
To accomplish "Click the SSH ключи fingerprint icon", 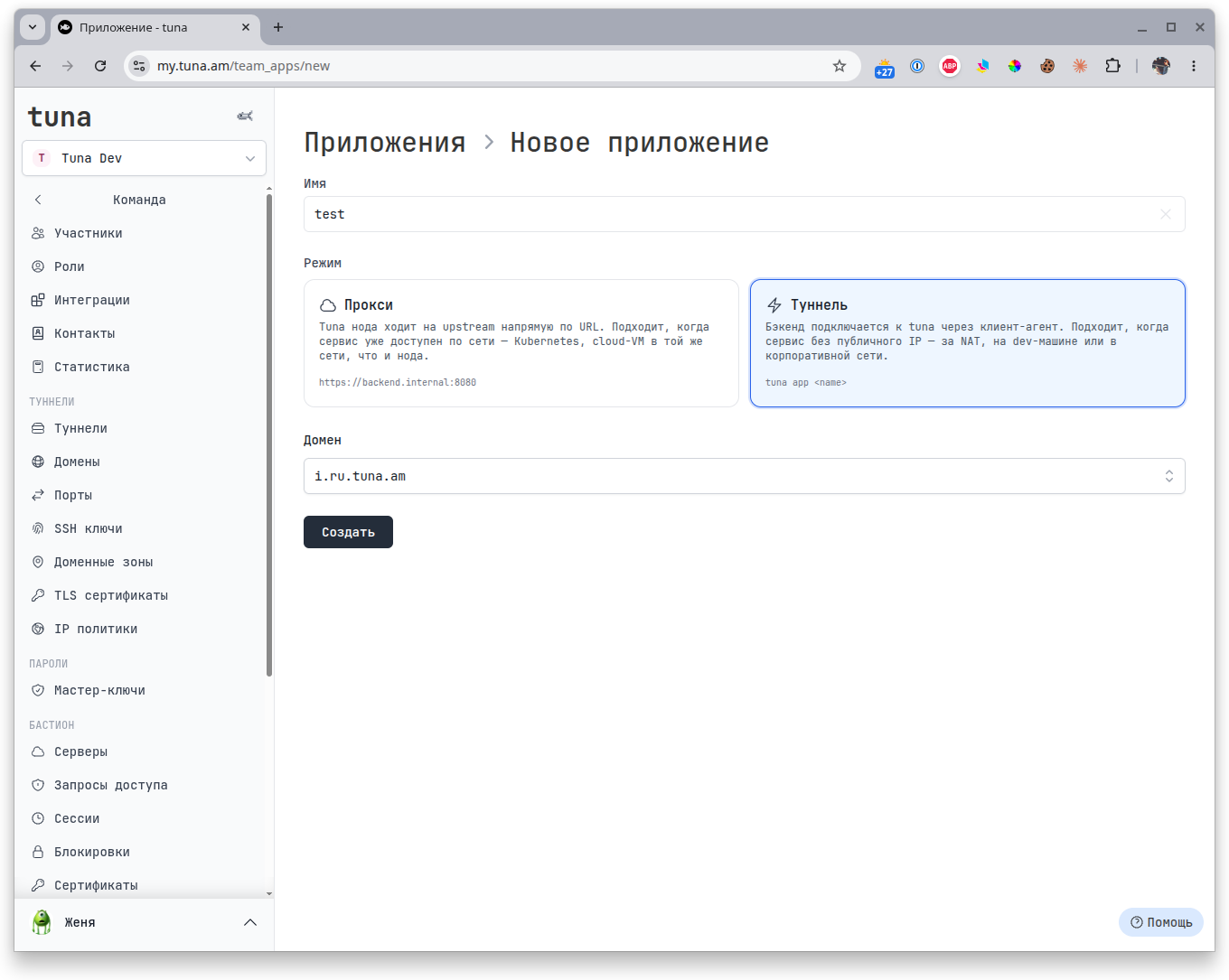I will [x=38, y=528].
